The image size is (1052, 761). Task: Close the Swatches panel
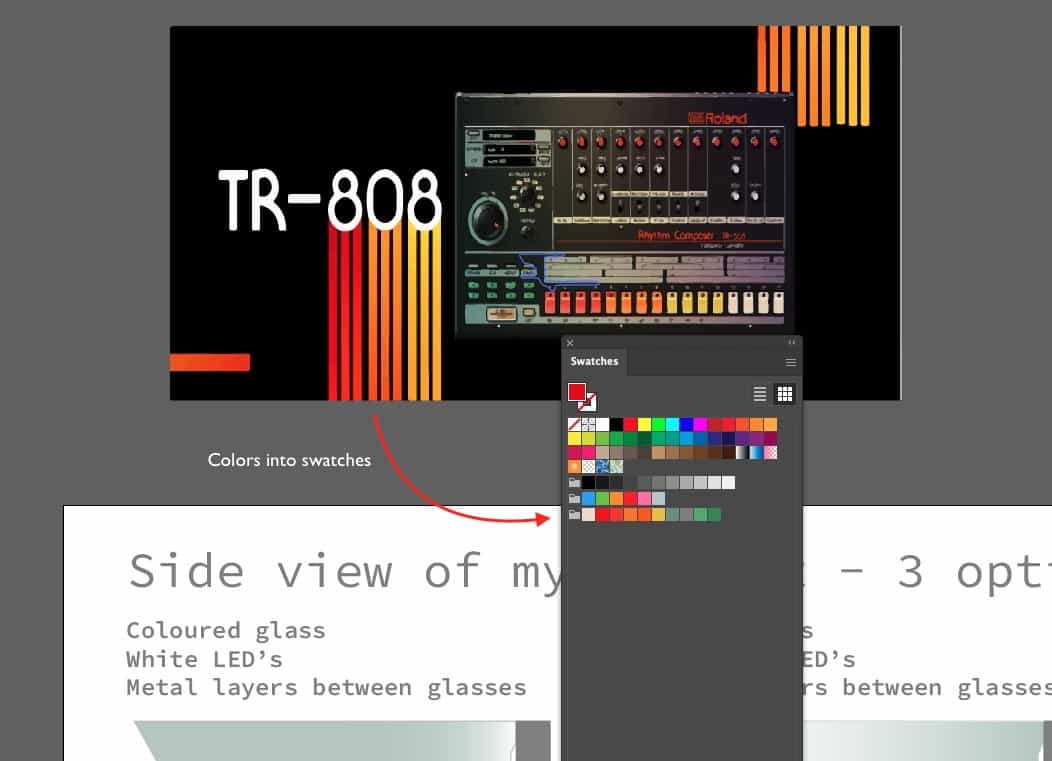coord(570,343)
